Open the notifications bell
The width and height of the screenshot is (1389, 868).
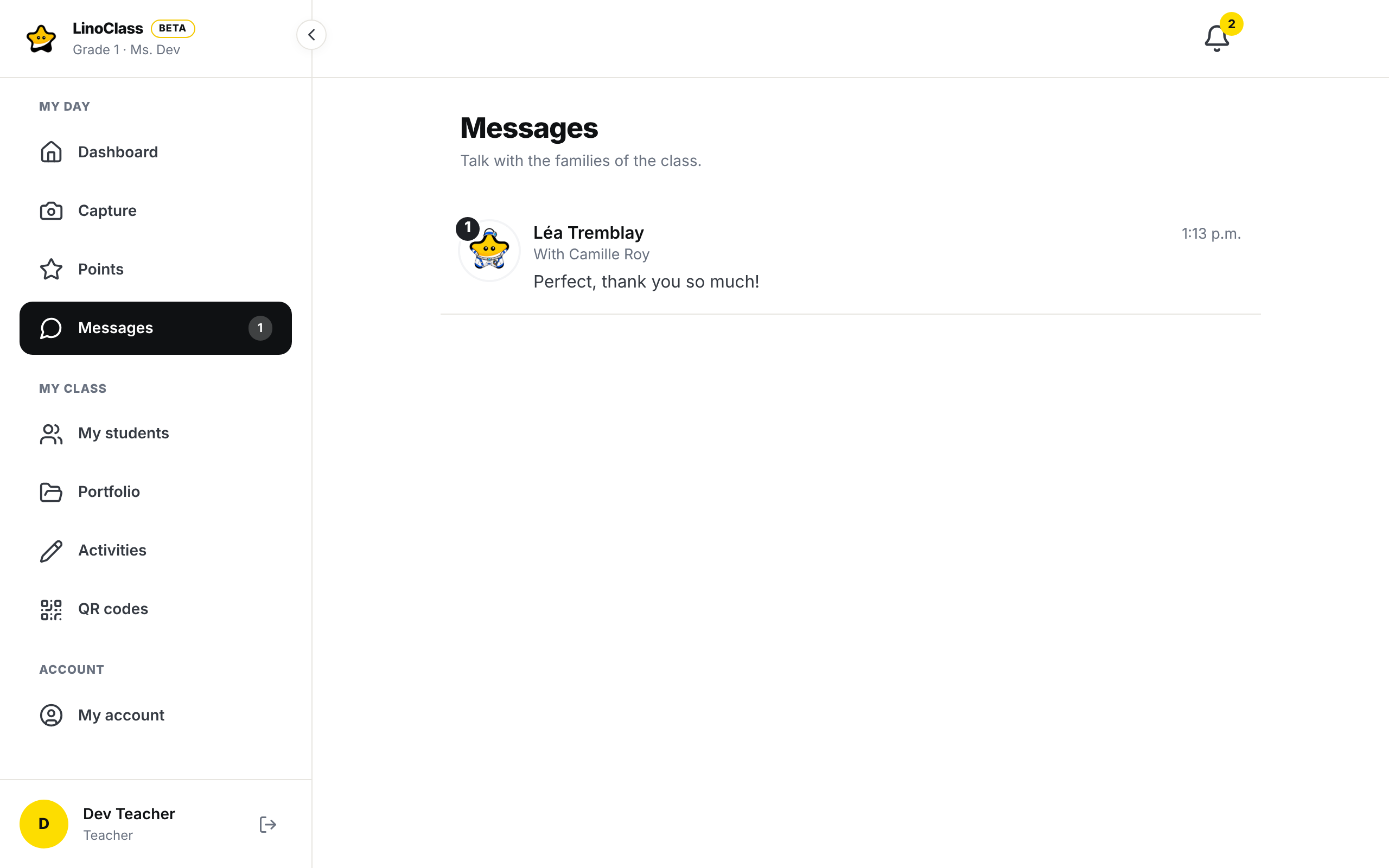1216,39
